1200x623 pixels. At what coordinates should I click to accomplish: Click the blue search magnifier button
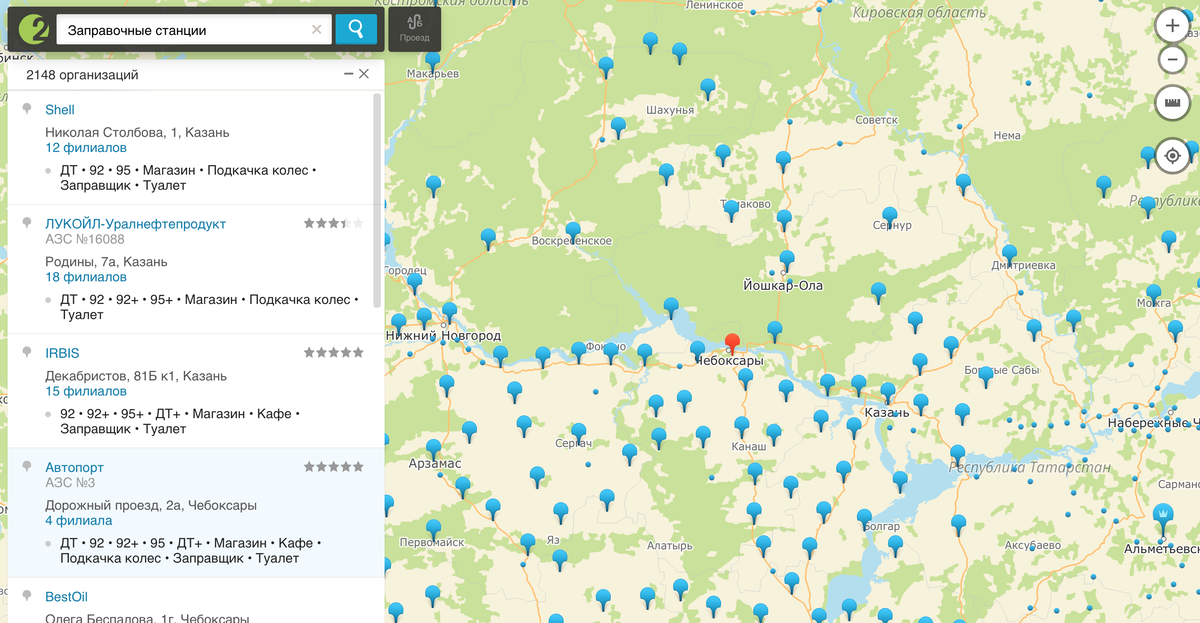tap(356, 30)
